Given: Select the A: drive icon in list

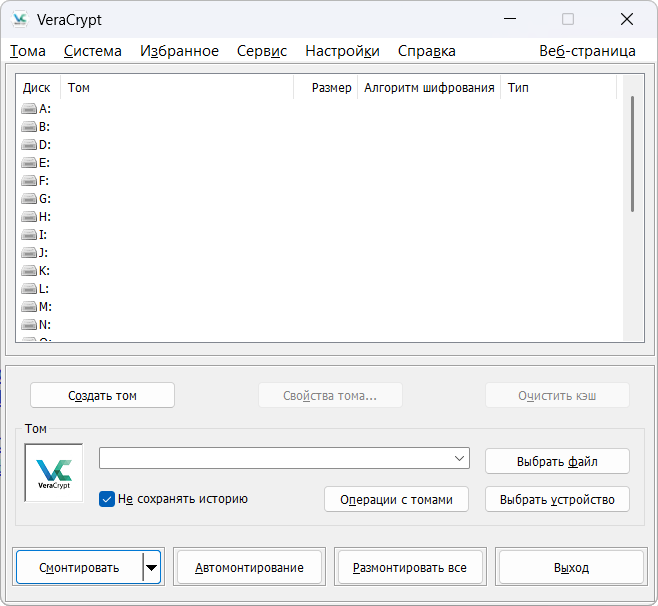Looking at the screenshot, I should pos(29,109).
